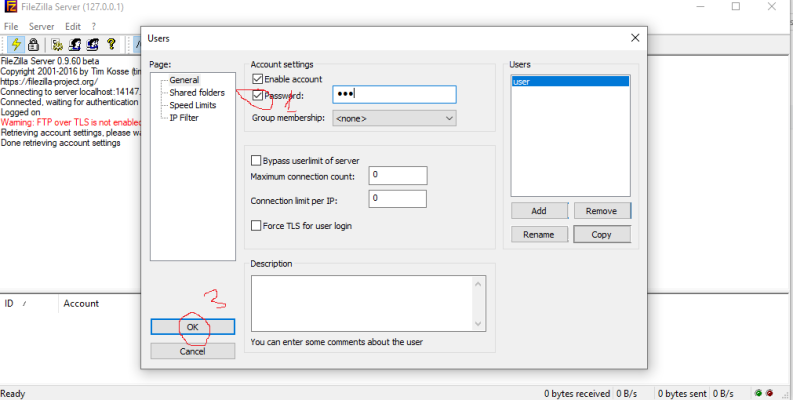Viewport: 793px width, 400px height.
Task: Click the Connection limit per IP field
Action: tap(398, 199)
